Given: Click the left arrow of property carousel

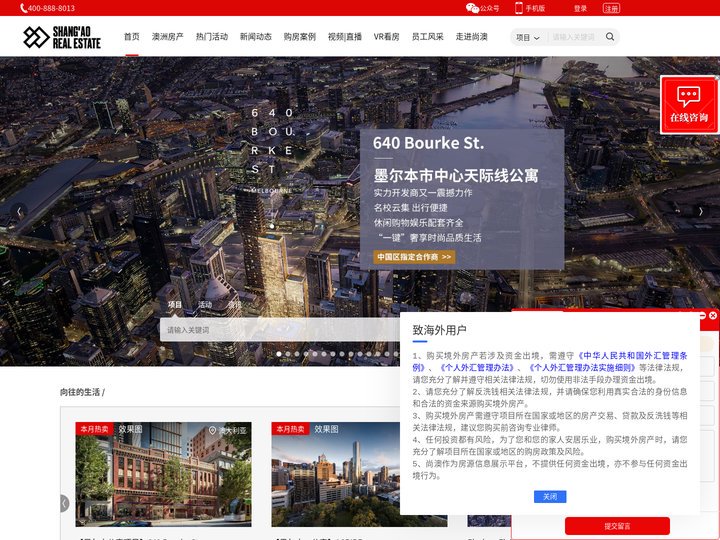Looking at the screenshot, I should point(65,503).
